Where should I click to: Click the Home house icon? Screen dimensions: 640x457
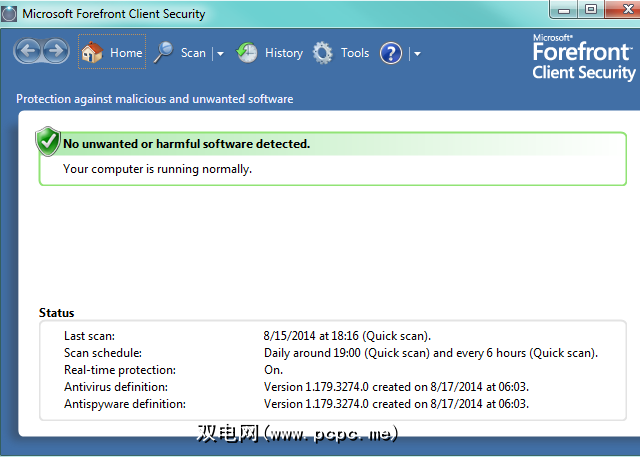[92, 53]
